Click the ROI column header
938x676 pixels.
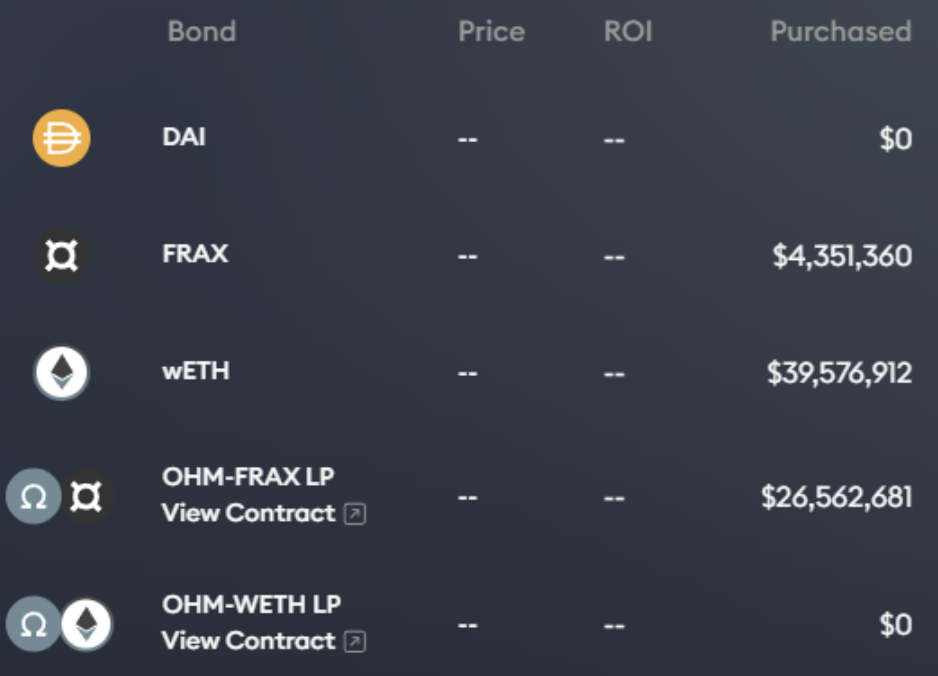point(628,31)
